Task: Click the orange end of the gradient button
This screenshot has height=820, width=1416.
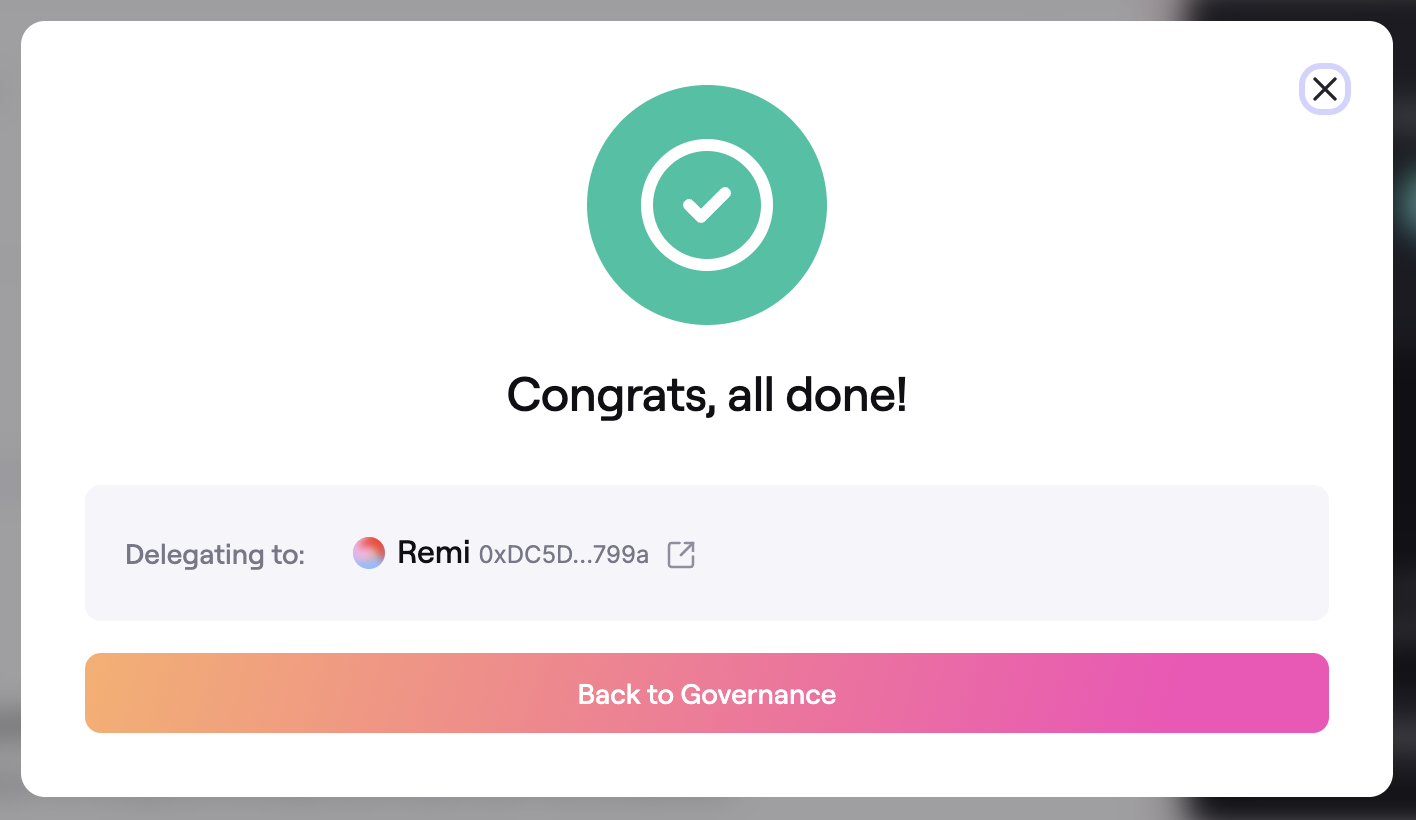Action: click(130, 693)
